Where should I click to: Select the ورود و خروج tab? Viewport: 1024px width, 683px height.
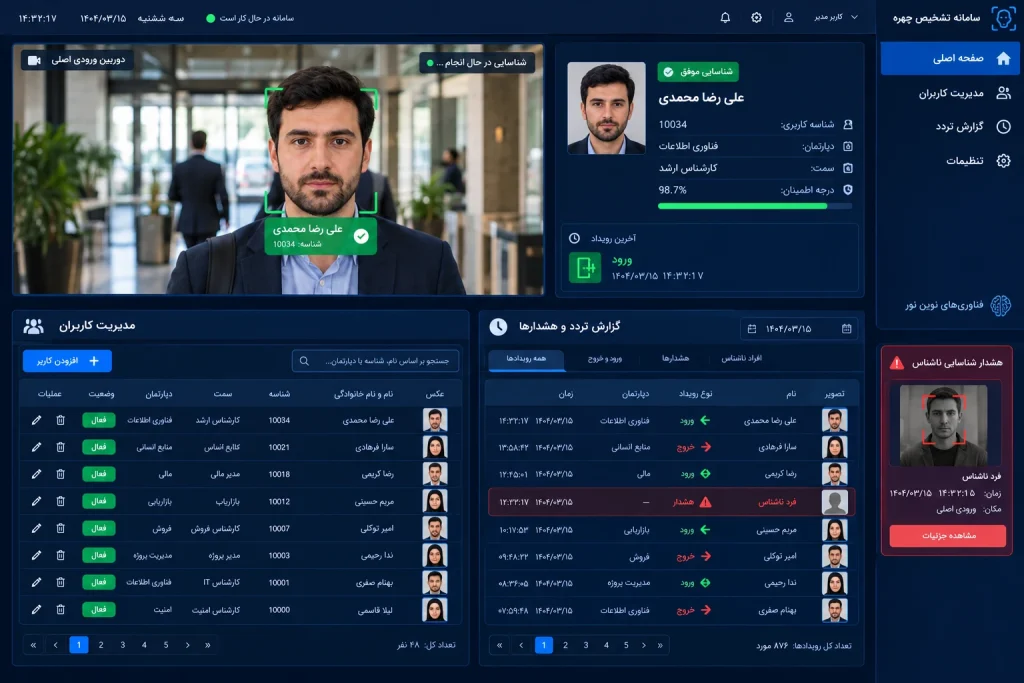click(x=605, y=358)
